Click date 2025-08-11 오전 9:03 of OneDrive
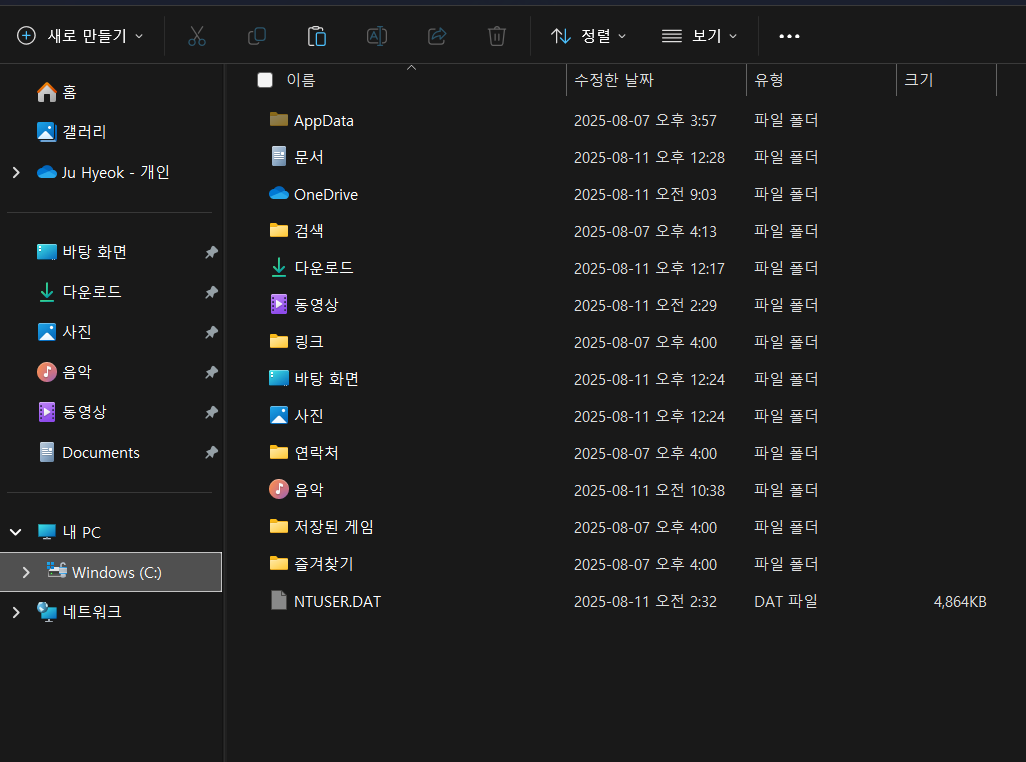 coord(645,194)
